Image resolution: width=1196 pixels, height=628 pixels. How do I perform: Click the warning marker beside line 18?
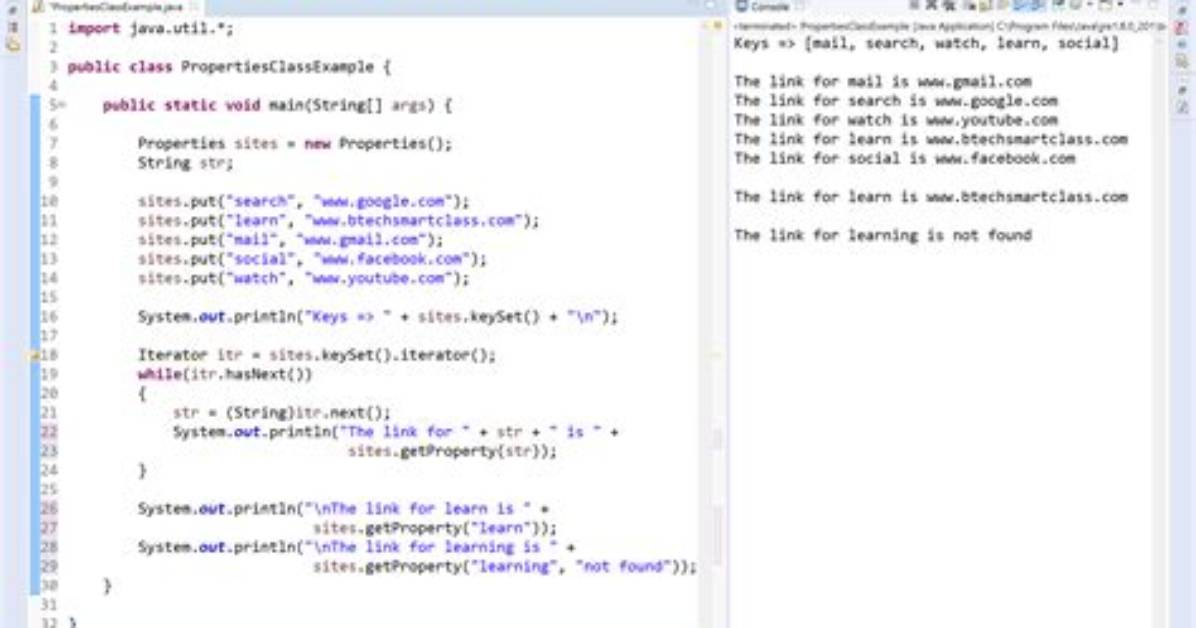coord(34,355)
